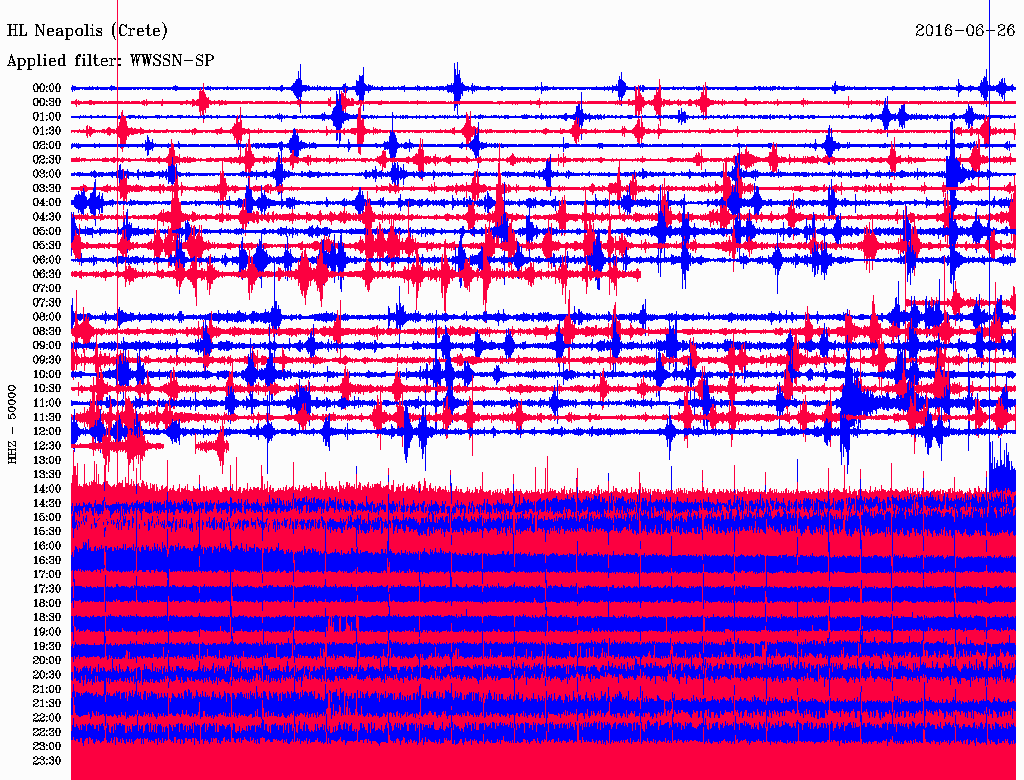
Task: Select the 2016-06-26 date label
Action: coord(965,31)
